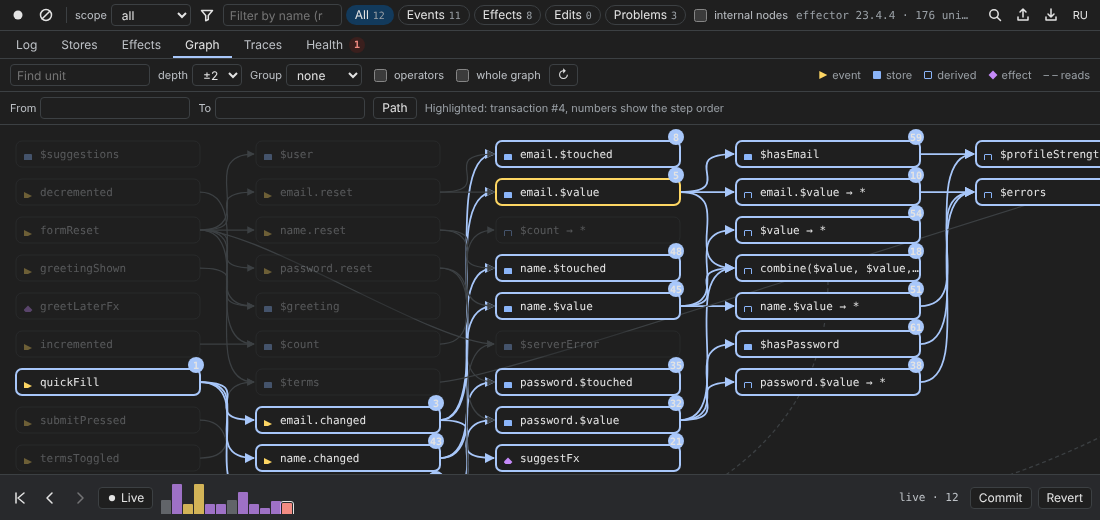
Task: Select the email.$touched store node
Action: pos(587,154)
